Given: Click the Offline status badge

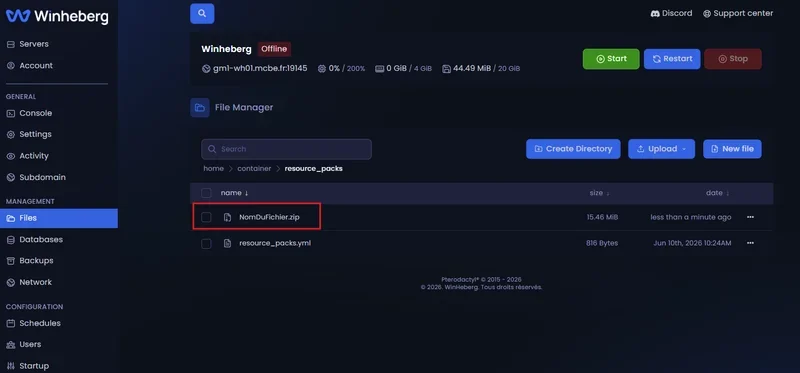Looking at the screenshot, I should 274,49.
